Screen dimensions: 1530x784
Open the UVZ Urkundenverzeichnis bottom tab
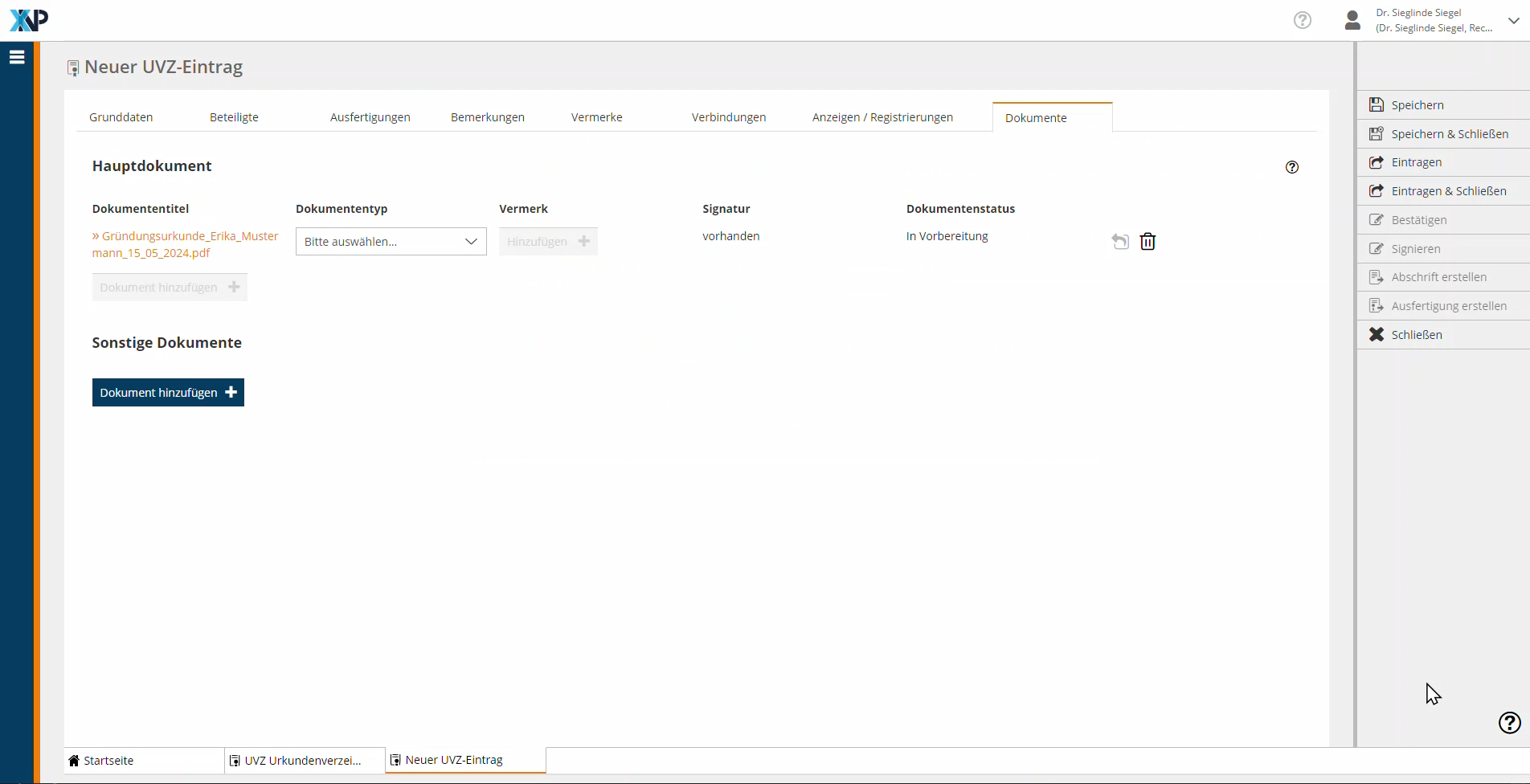[x=302, y=761]
